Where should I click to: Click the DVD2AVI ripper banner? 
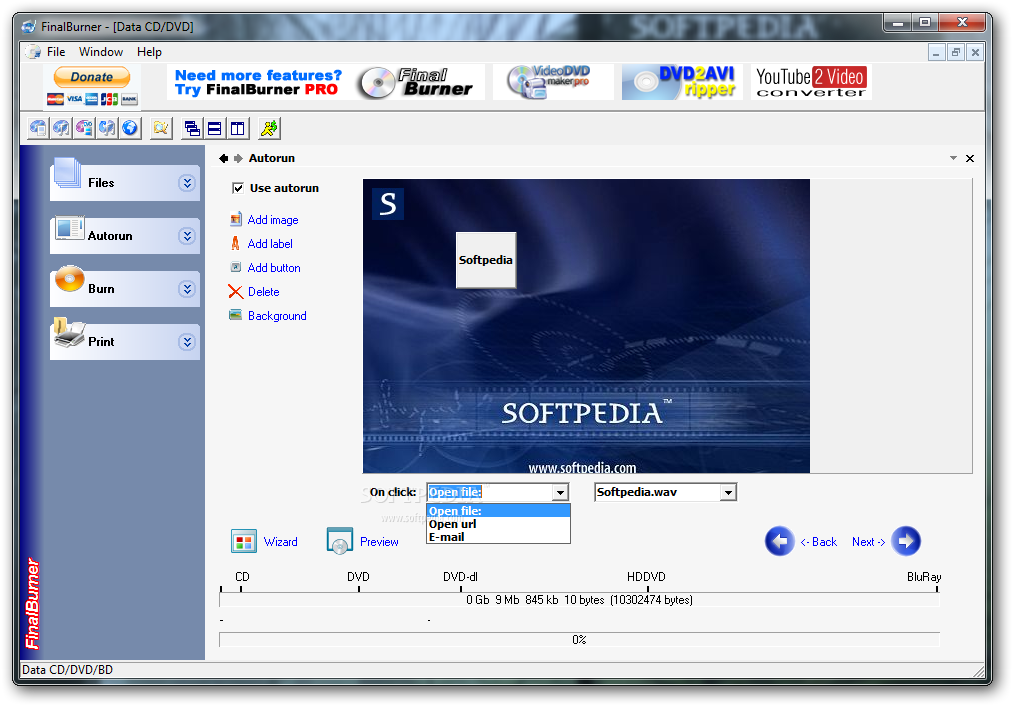(x=682, y=82)
